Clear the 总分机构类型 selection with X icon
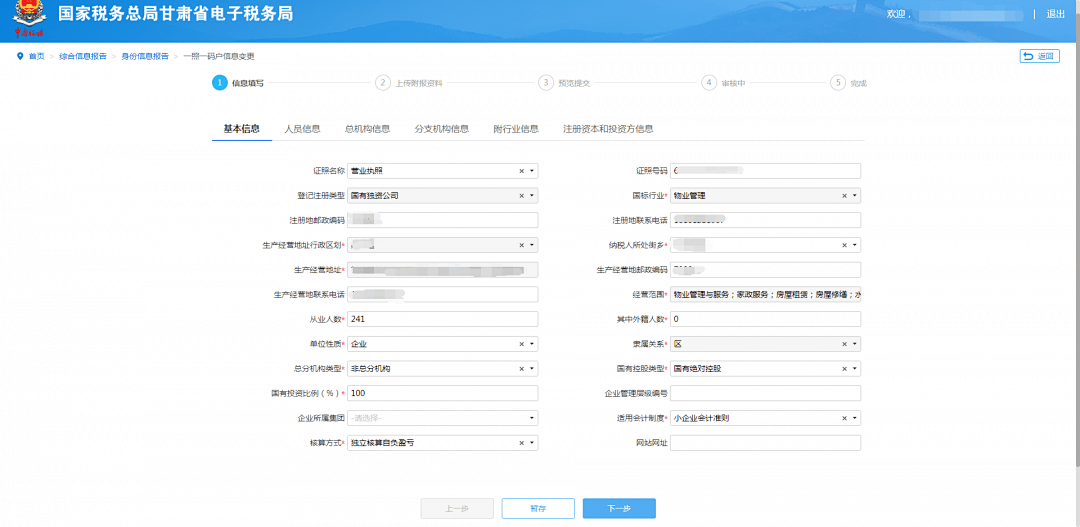This screenshot has height=527, width=1080. 521,369
